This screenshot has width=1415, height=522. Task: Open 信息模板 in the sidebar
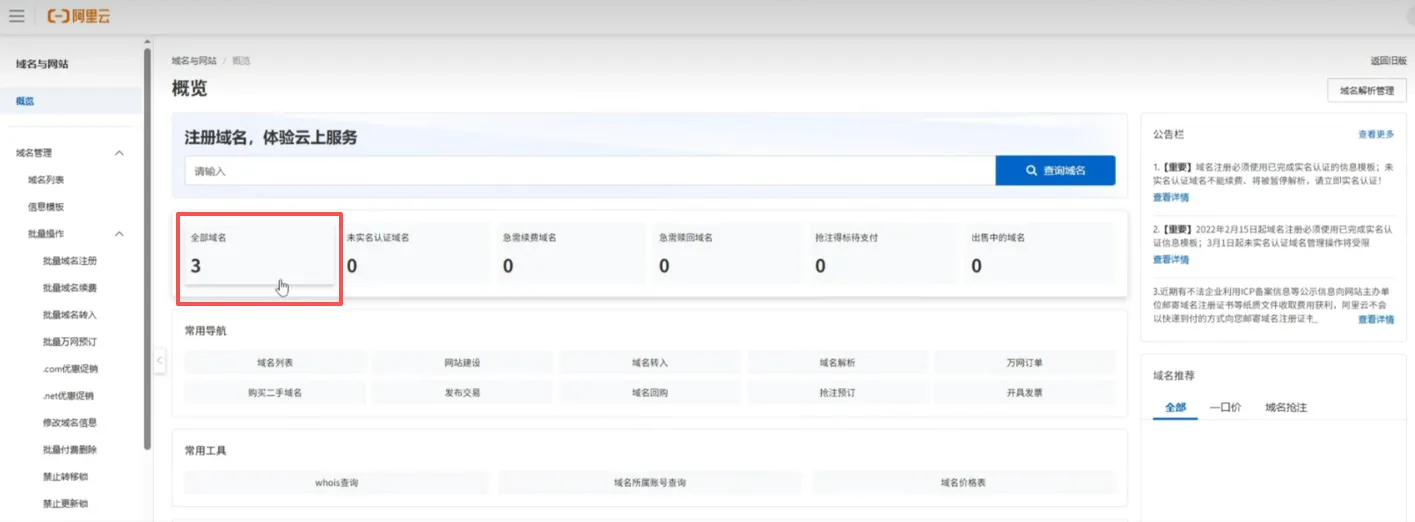[x=46, y=207]
